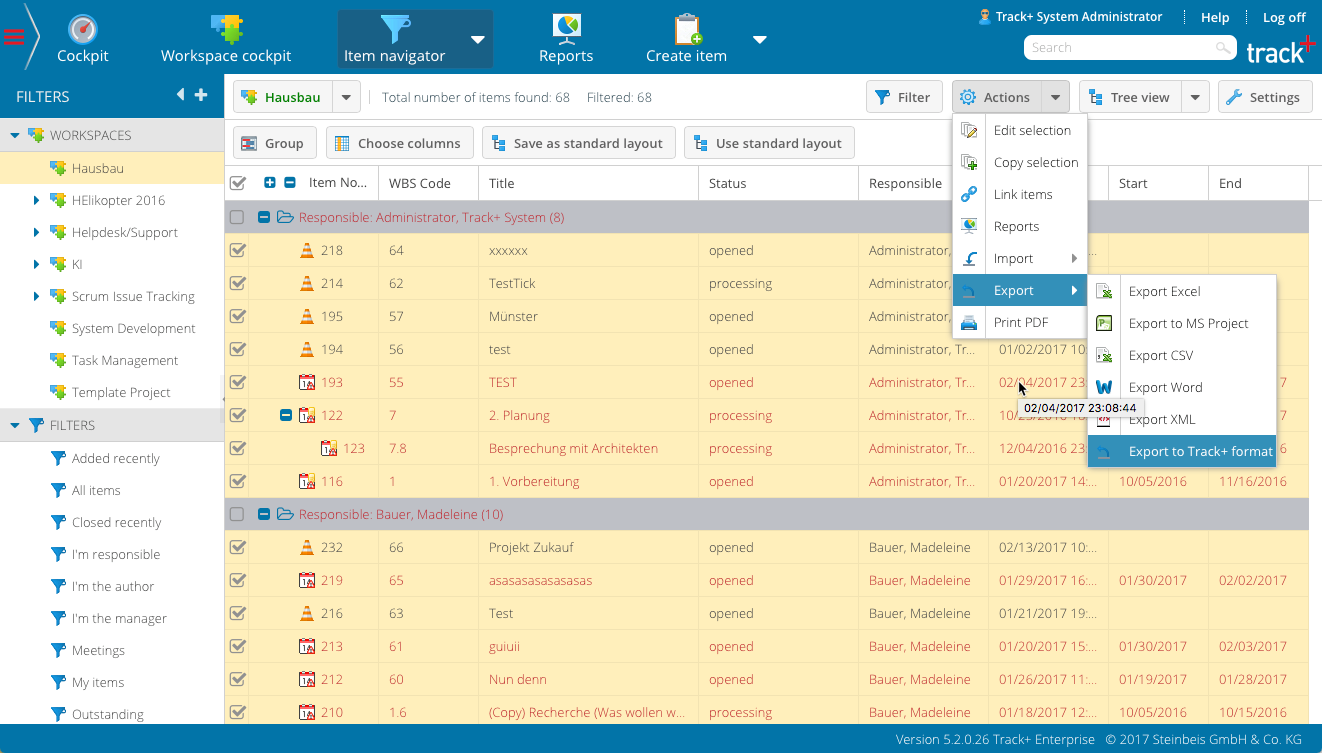
Task: Click the Search input field
Action: (x=1118, y=47)
